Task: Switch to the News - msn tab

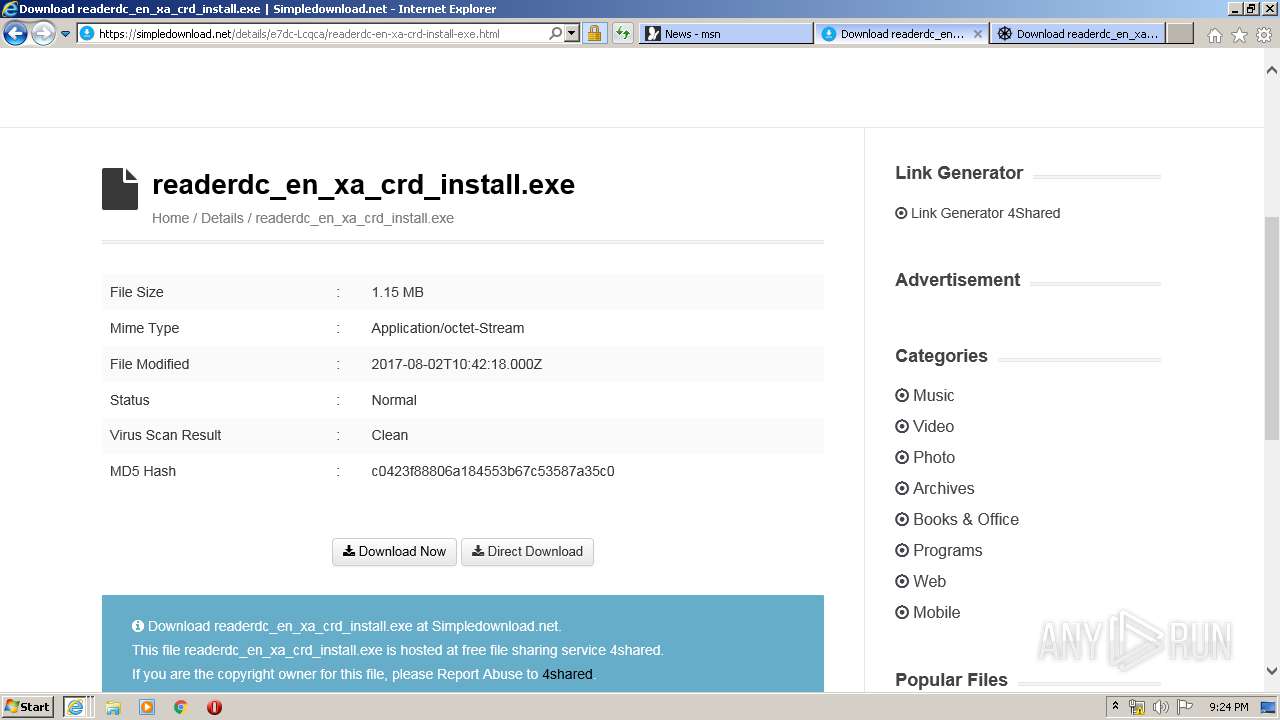Action: coord(726,33)
